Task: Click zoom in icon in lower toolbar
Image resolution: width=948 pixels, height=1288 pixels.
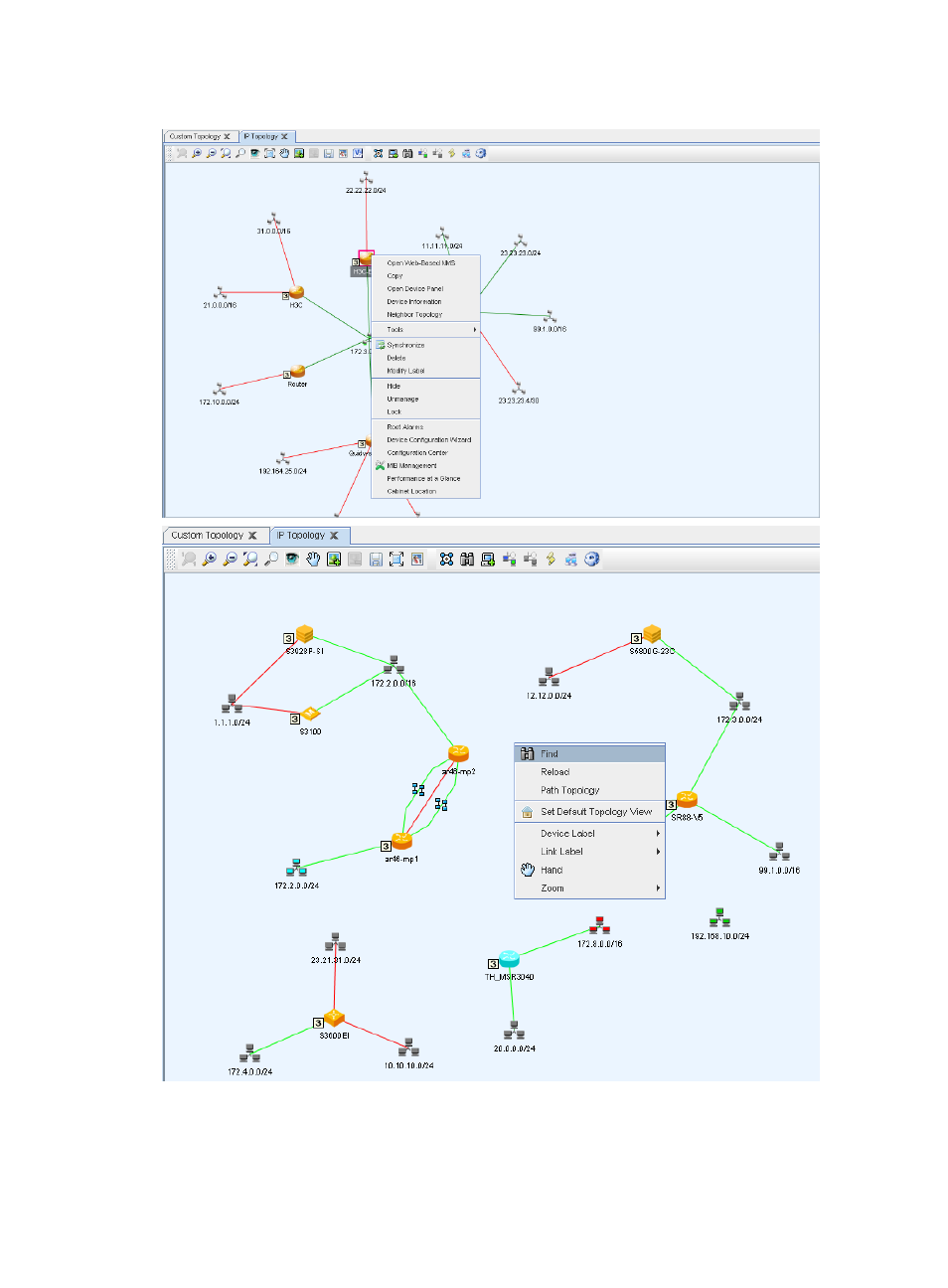Action: [209, 560]
